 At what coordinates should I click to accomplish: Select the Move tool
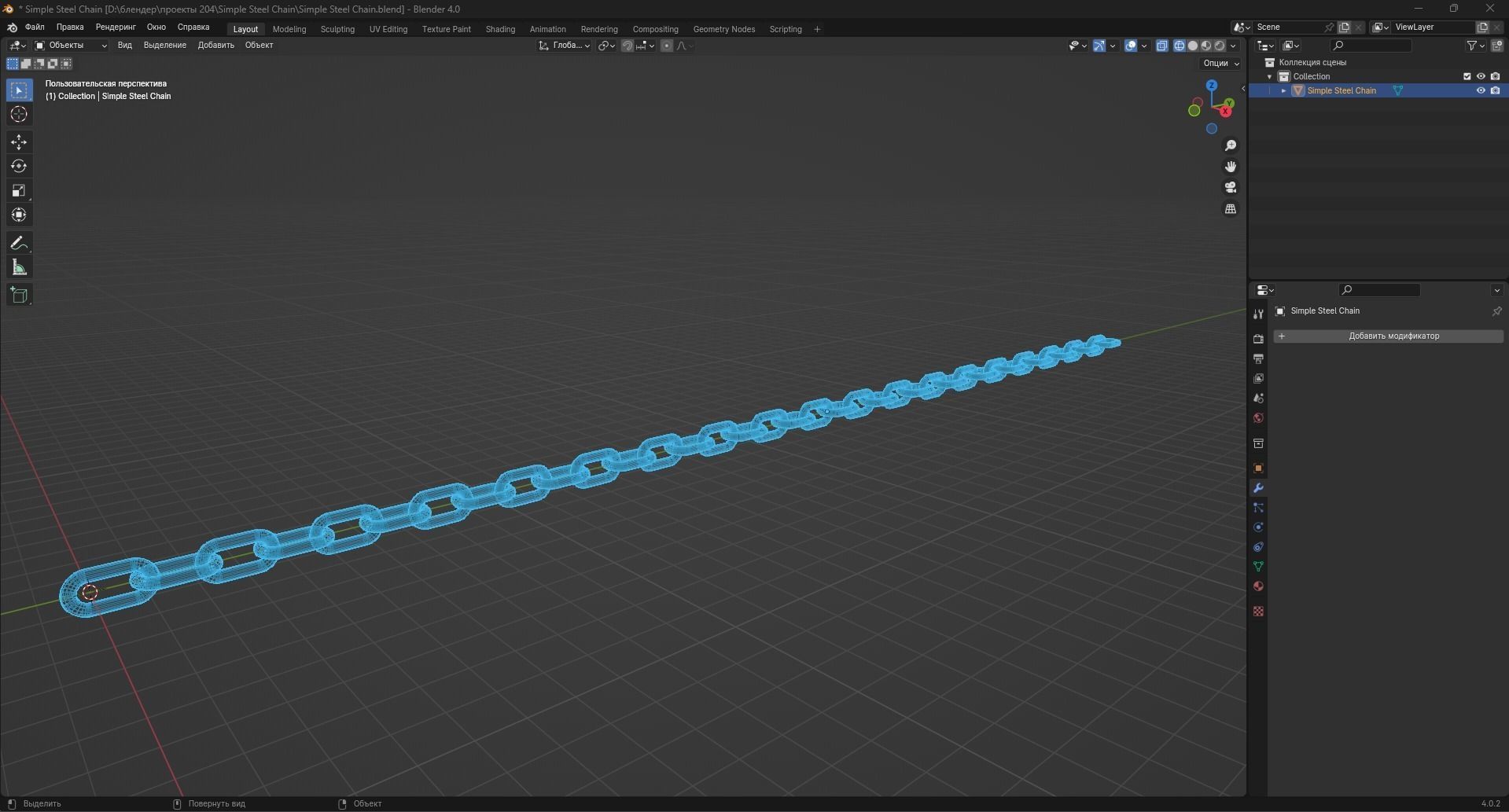(19, 142)
